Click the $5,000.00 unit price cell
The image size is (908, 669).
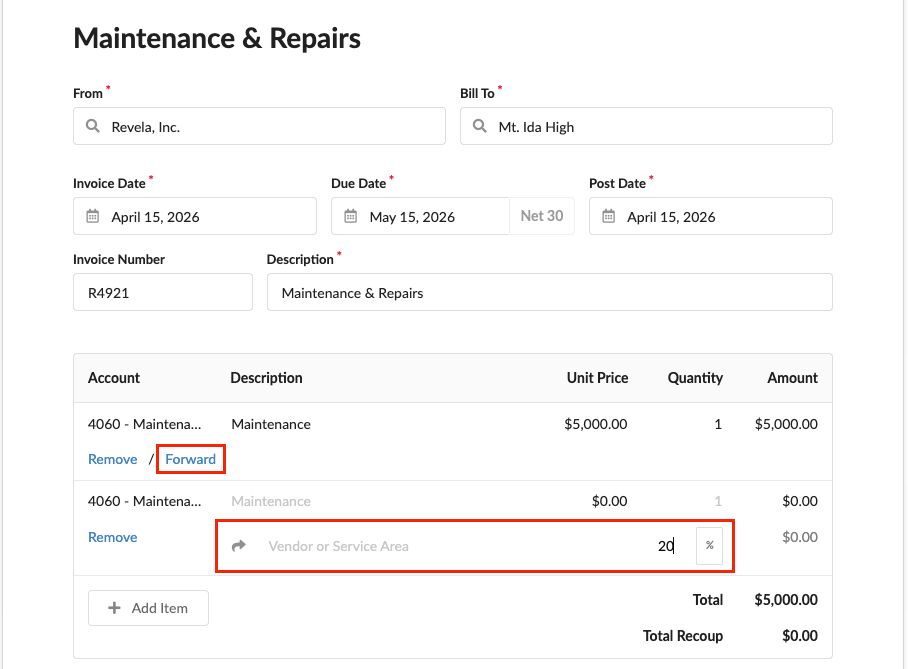coord(596,424)
